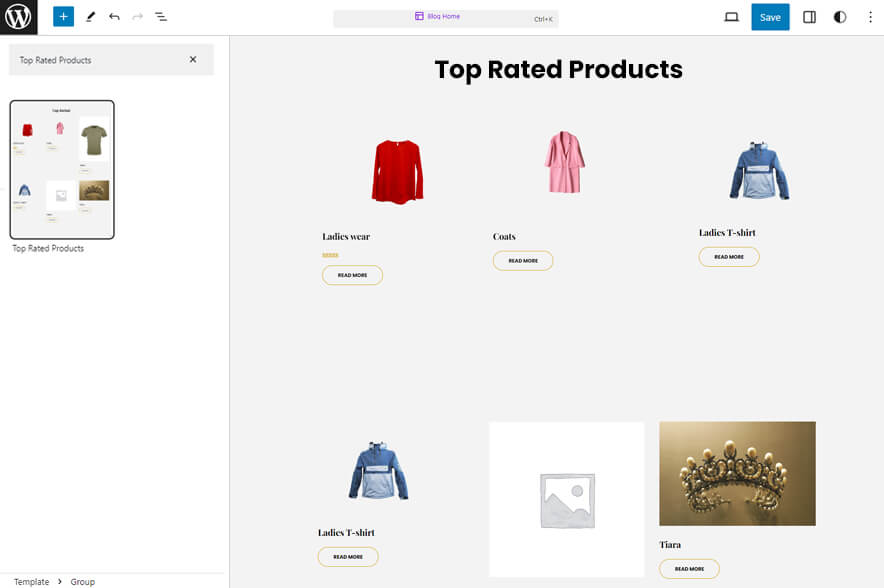
Task: Open the block inserter
Action: click(63, 16)
